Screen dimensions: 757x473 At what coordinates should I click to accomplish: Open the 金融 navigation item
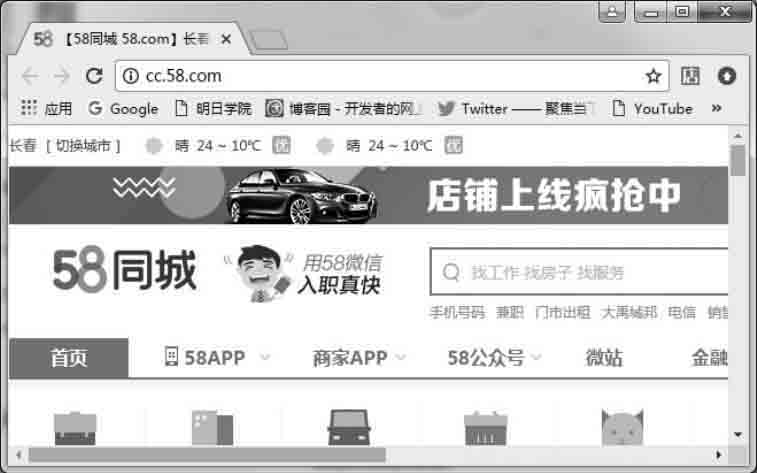709,358
